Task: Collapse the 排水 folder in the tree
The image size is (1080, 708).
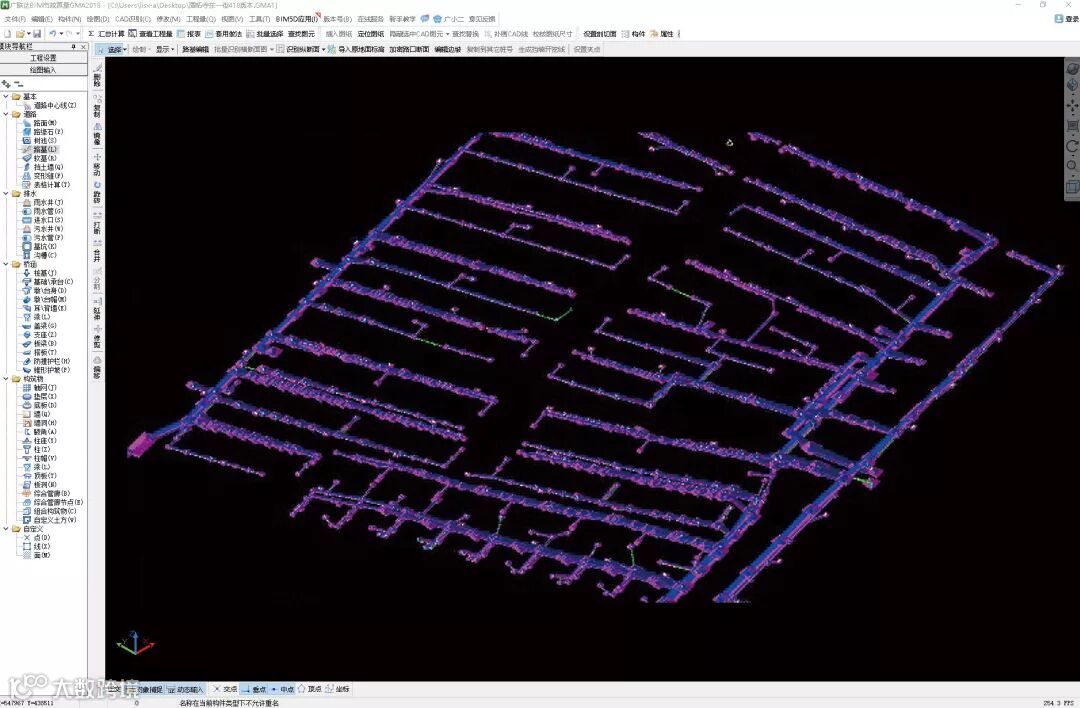Action: click(x=6, y=194)
